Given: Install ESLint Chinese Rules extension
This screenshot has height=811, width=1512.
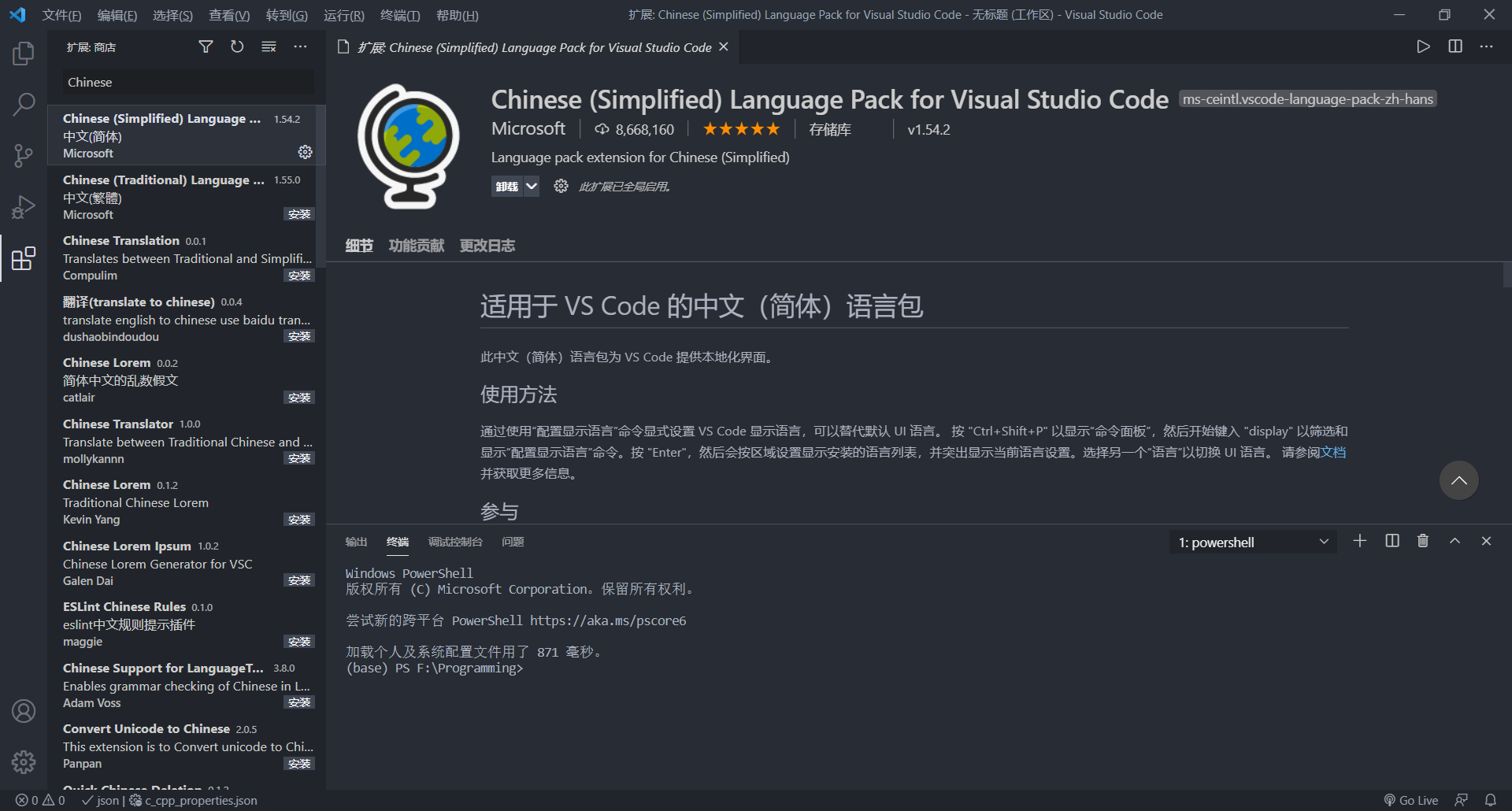Looking at the screenshot, I should point(299,642).
